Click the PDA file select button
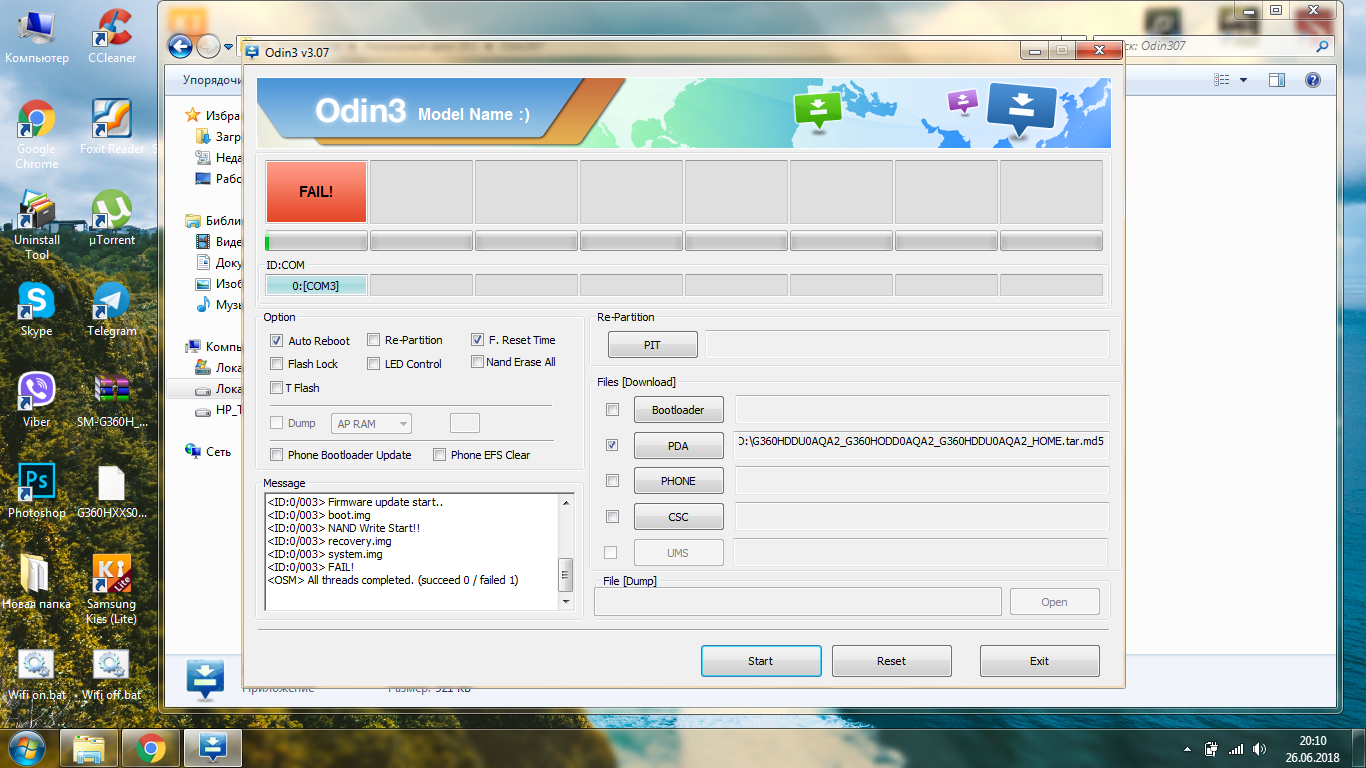Screen dimensions: 1366x768 pyautogui.click(x=678, y=446)
